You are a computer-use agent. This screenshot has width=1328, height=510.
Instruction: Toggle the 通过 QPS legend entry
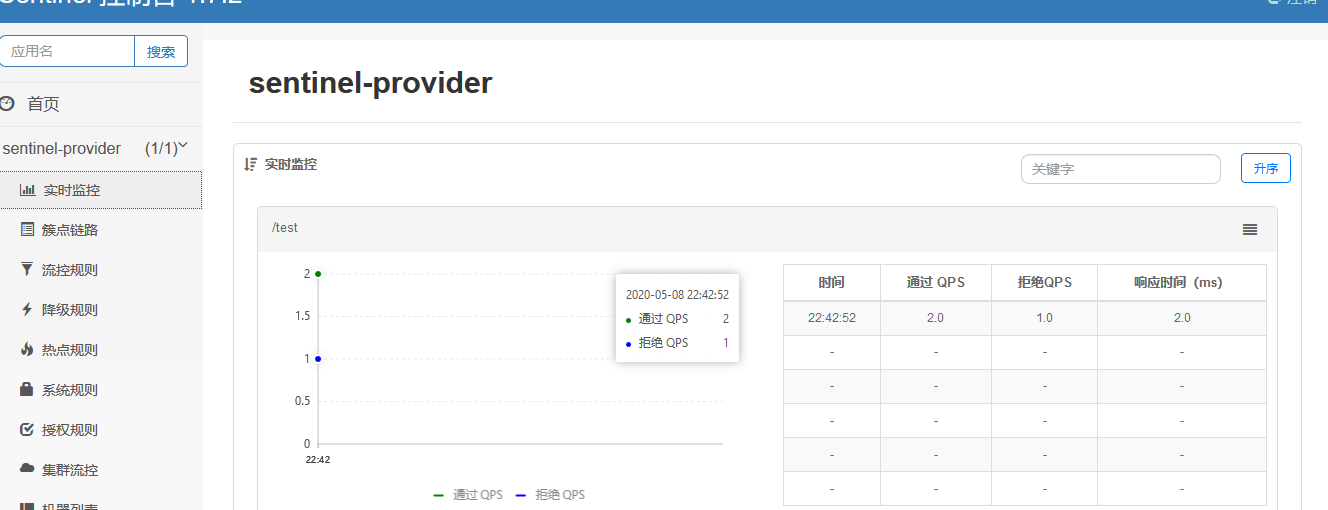pyautogui.click(x=468, y=495)
